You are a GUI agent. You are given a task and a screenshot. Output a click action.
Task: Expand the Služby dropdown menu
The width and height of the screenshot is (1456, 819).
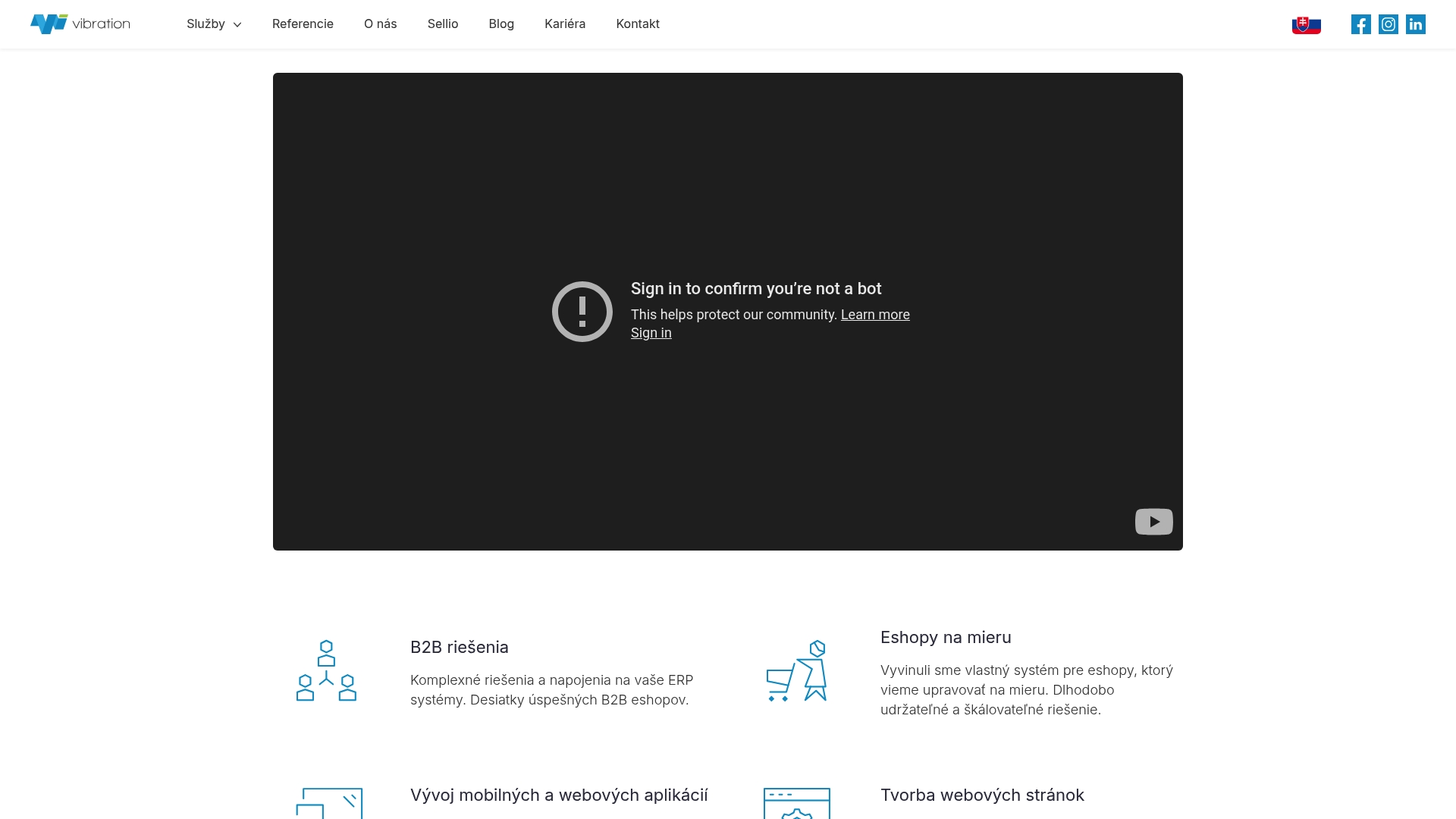coord(213,24)
